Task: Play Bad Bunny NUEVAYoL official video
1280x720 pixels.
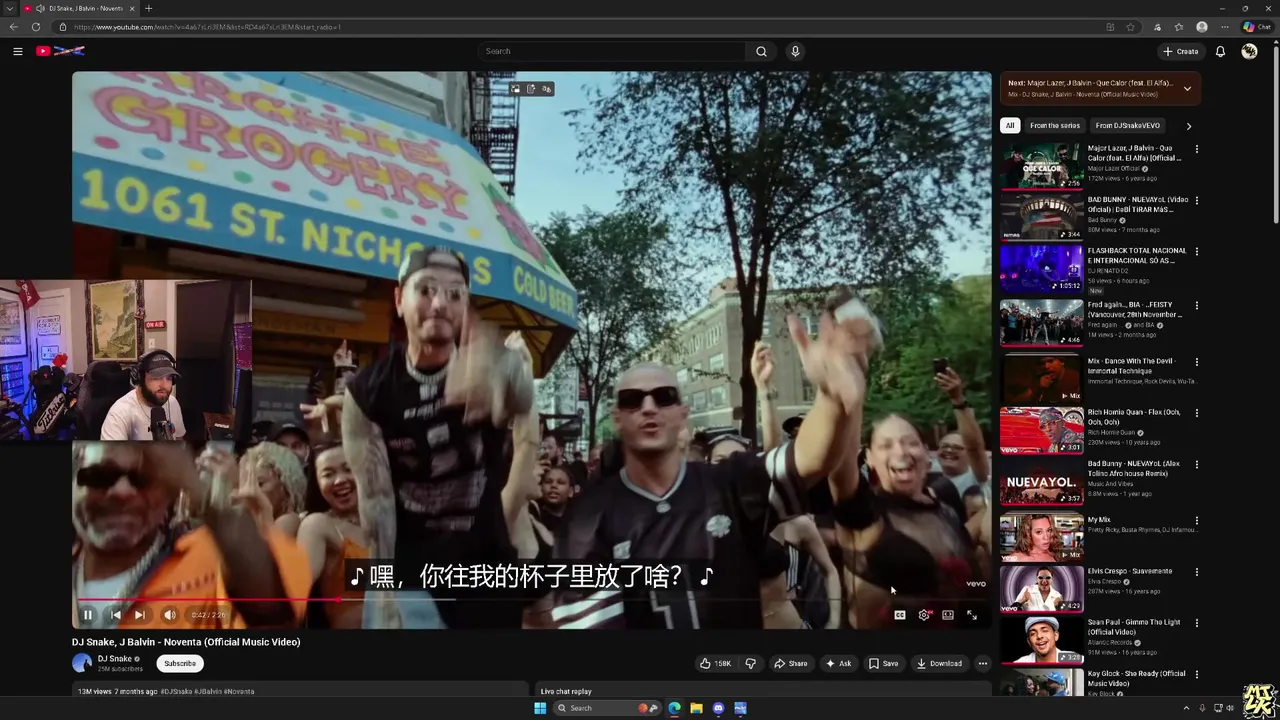Action: pos(1137,204)
